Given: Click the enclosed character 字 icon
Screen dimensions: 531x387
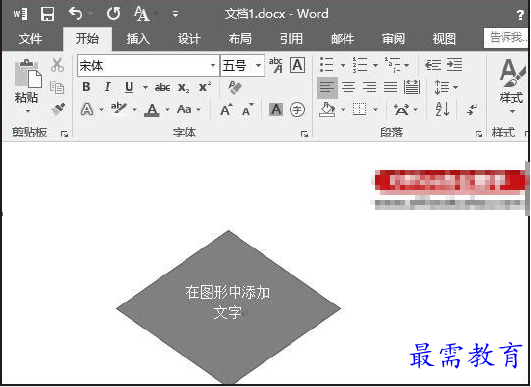Looking at the screenshot, I should [x=297, y=110].
